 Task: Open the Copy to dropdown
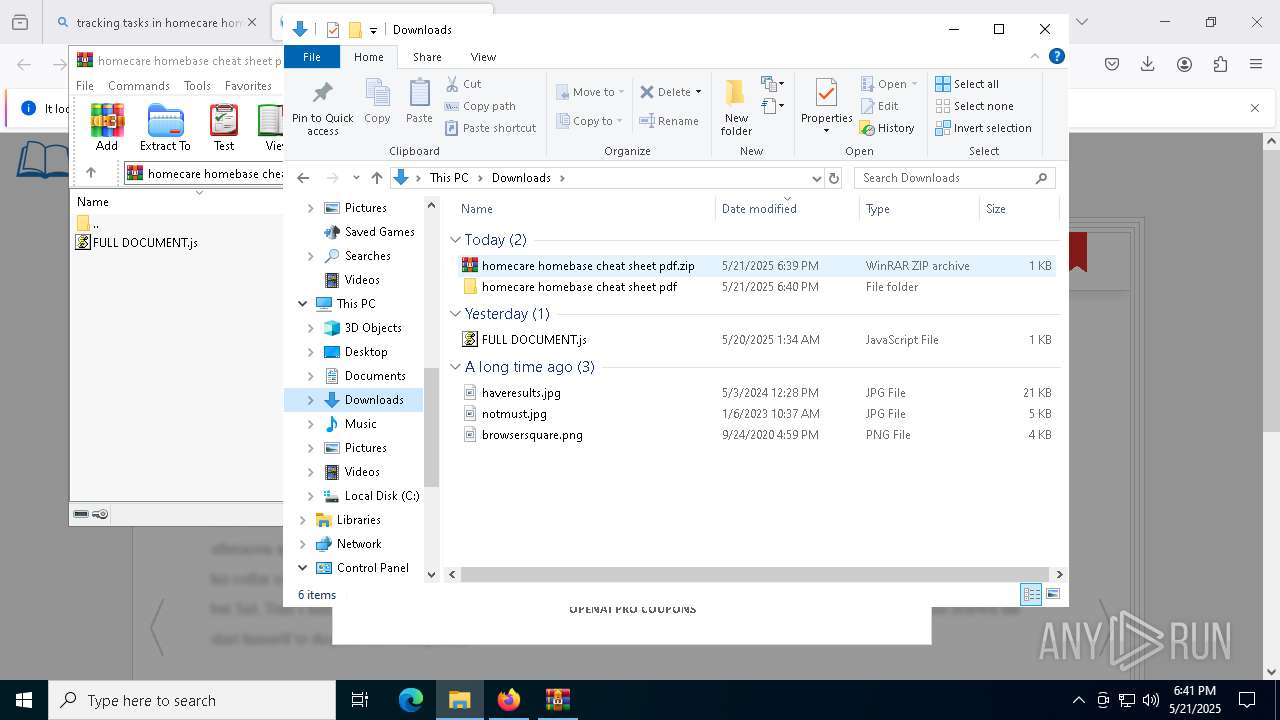click(x=589, y=121)
